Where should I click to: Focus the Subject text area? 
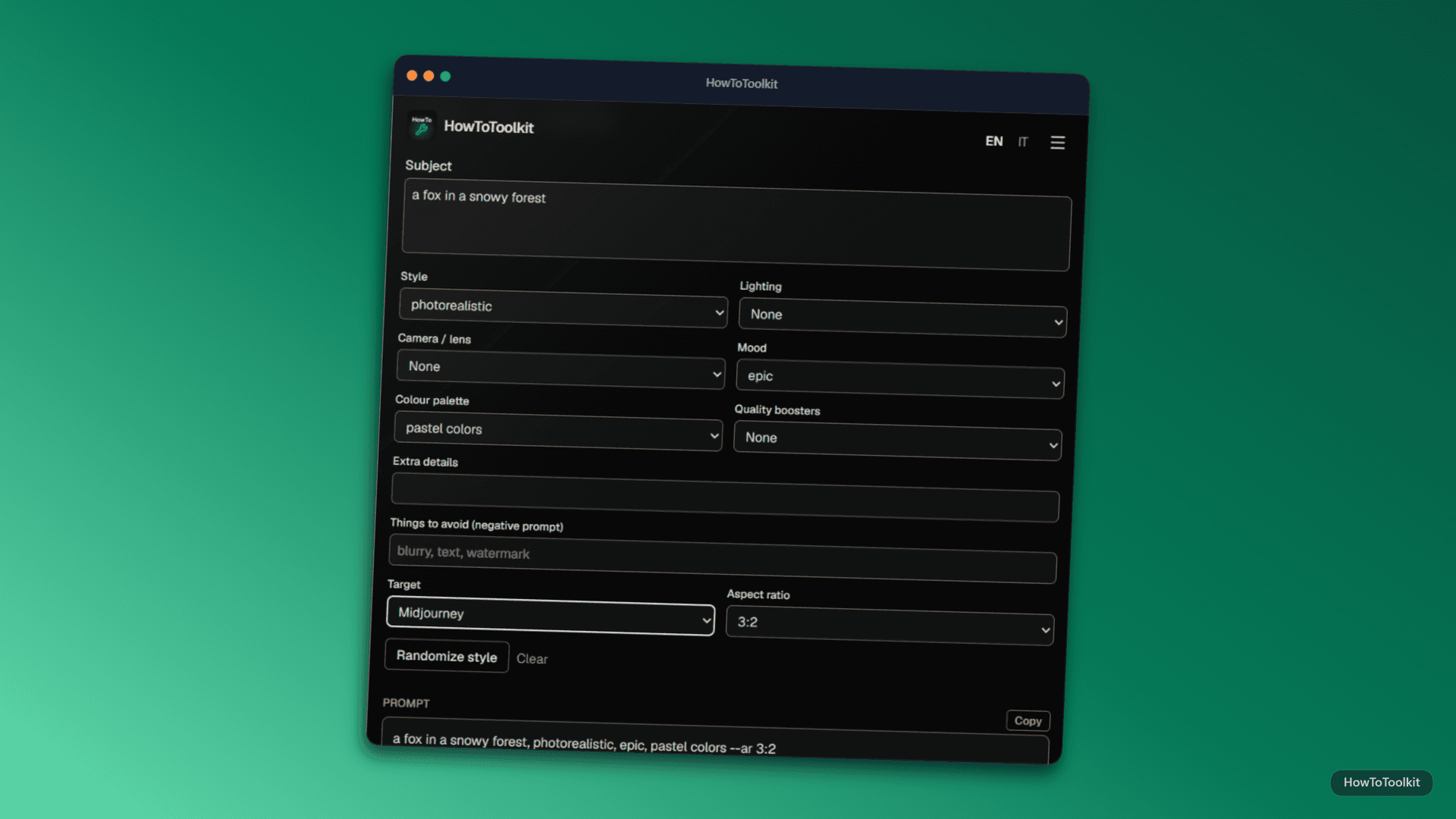[x=736, y=224]
